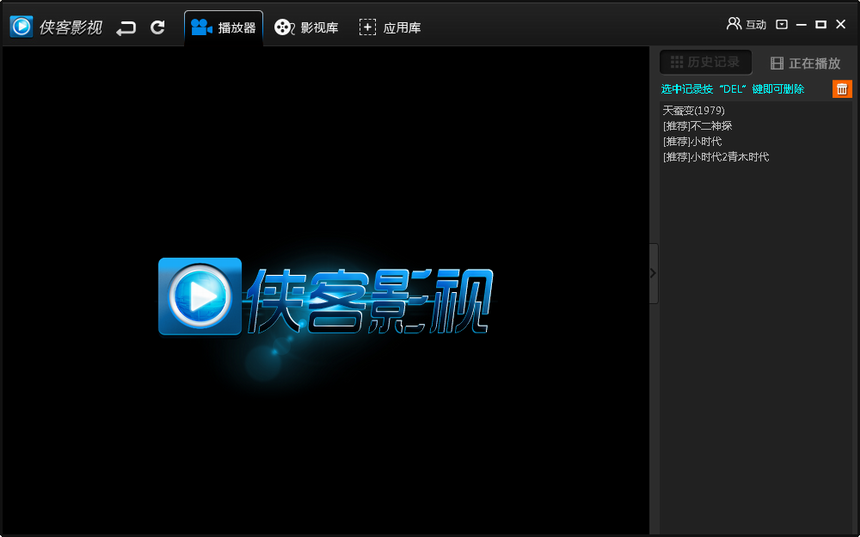Switch to the 正在播放 panel tab
Image resolution: width=860 pixels, height=537 pixels.
click(x=805, y=63)
